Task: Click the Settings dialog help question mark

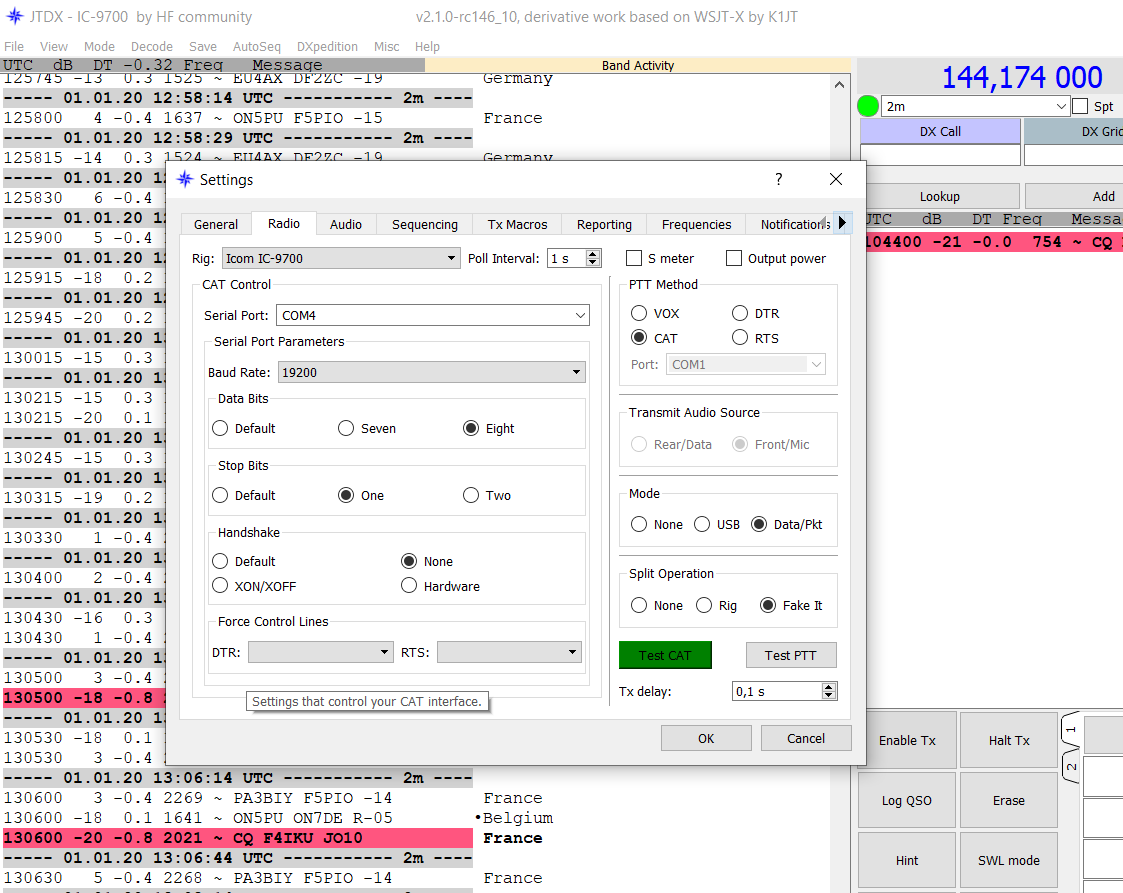Action: tap(779, 179)
